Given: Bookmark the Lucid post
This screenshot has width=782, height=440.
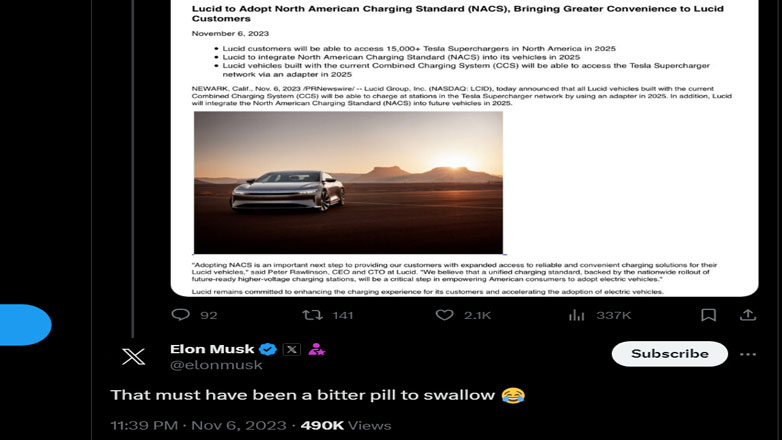Looking at the screenshot, I should tap(708, 315).
